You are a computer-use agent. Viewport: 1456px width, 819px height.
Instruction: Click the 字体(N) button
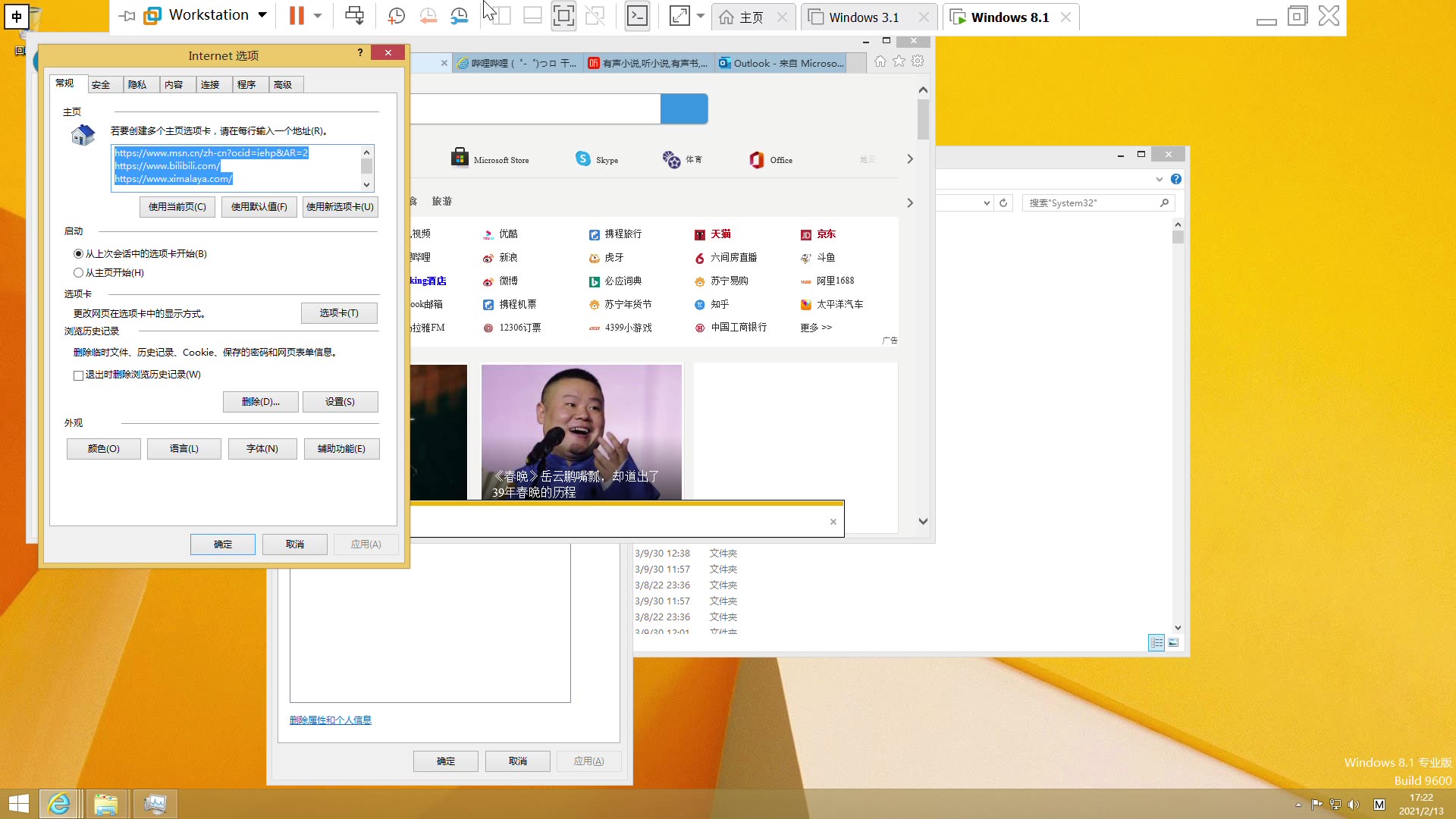coord(262,449)
